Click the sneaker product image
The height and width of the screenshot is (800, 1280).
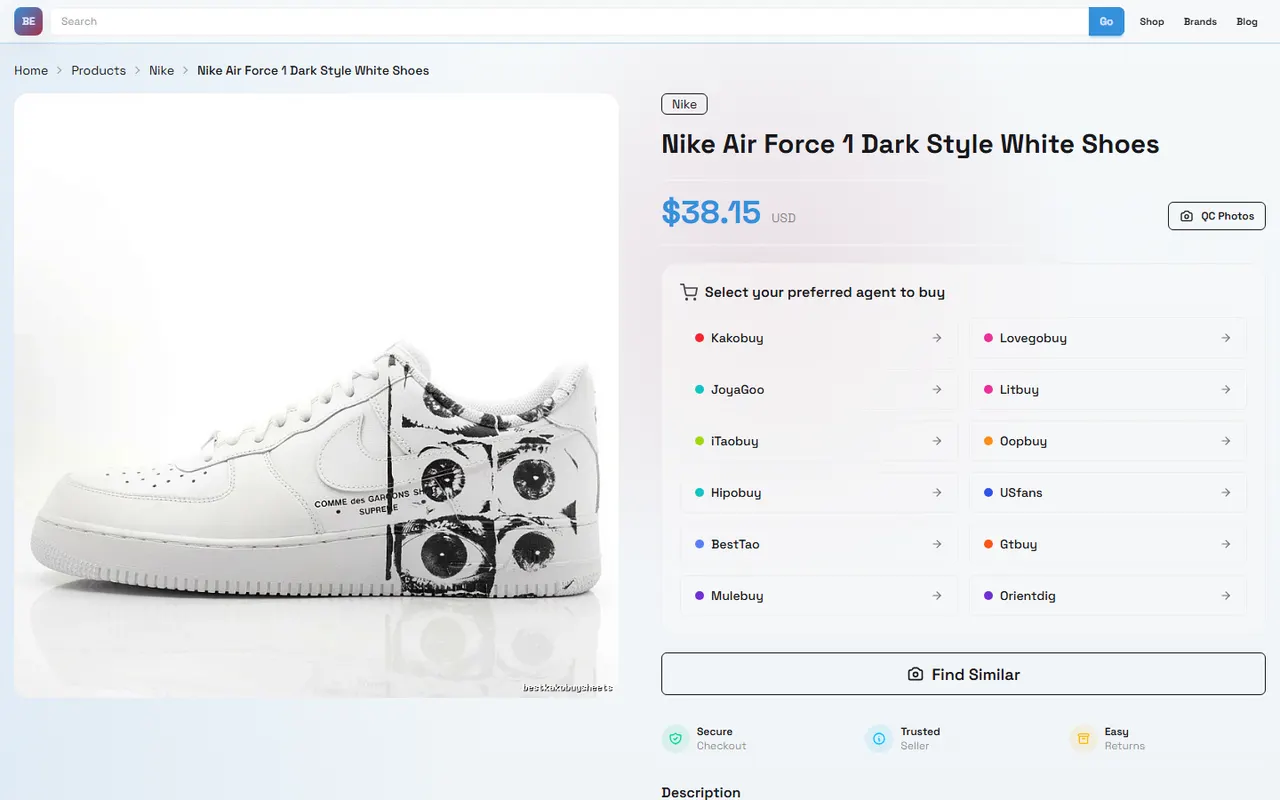[x=316, y=395]
